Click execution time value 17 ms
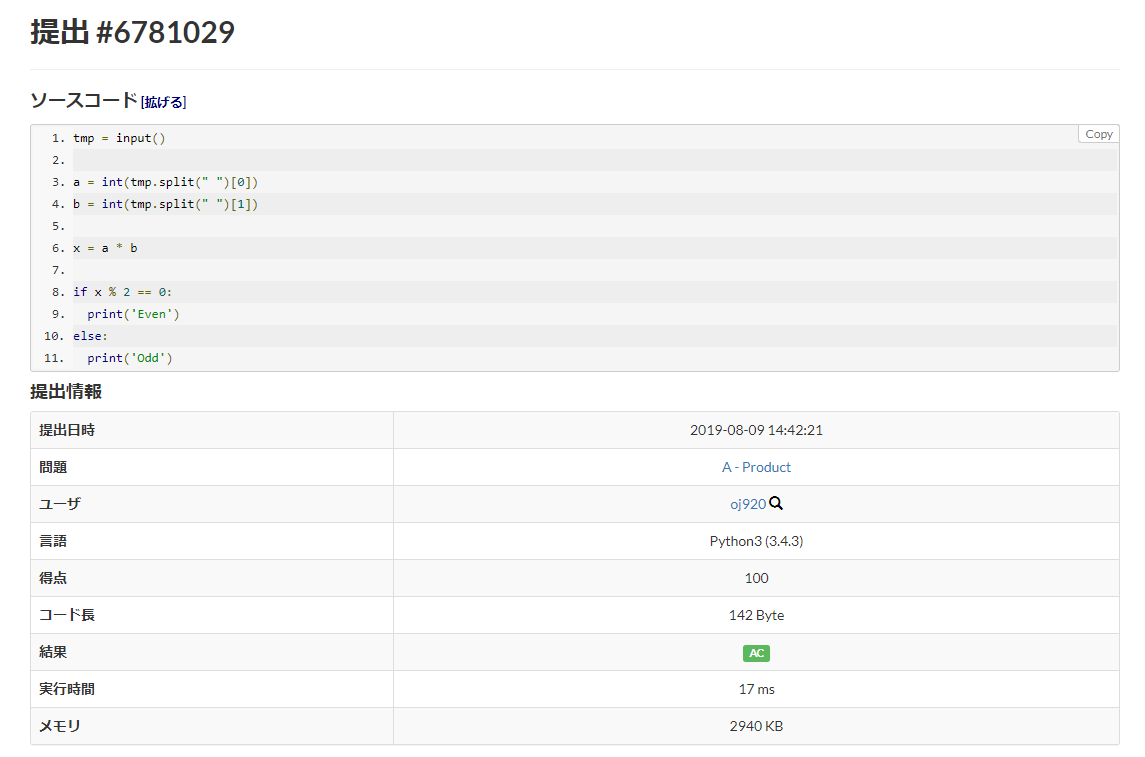The image size is (1145, 757). (756, 689)
